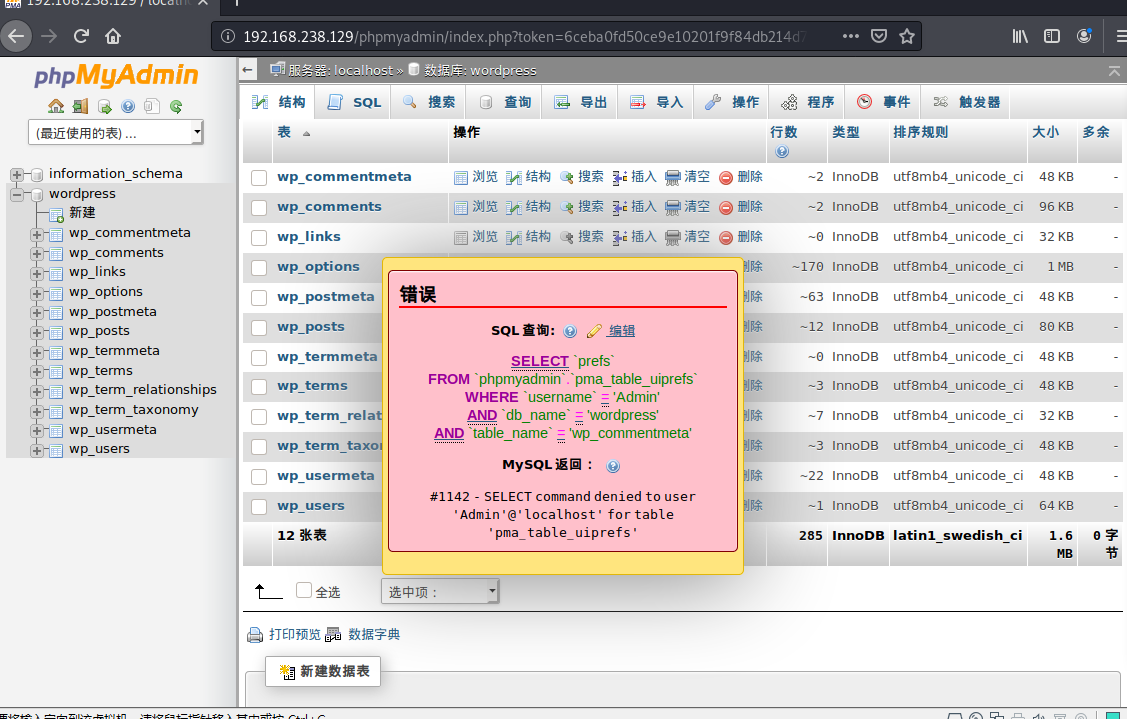Screen dimensions: 1127x719
Task: Open wp_commentmeta table link in list
Action: pyautogui.click(x=344, y=177)
